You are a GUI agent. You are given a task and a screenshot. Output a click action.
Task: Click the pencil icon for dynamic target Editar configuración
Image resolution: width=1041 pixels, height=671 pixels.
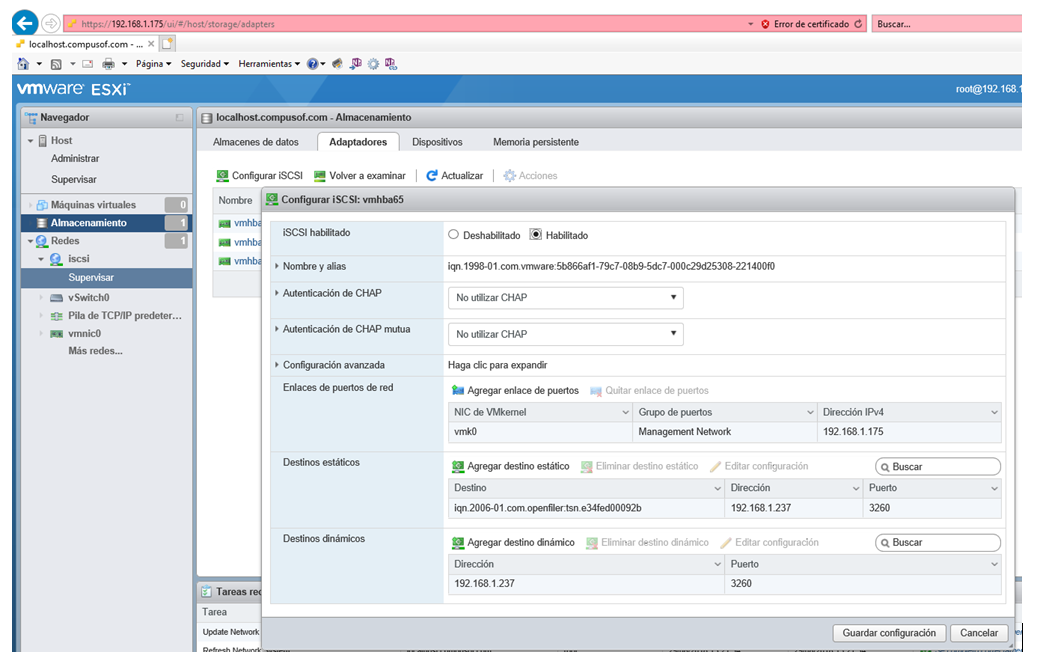click(726, 543)
